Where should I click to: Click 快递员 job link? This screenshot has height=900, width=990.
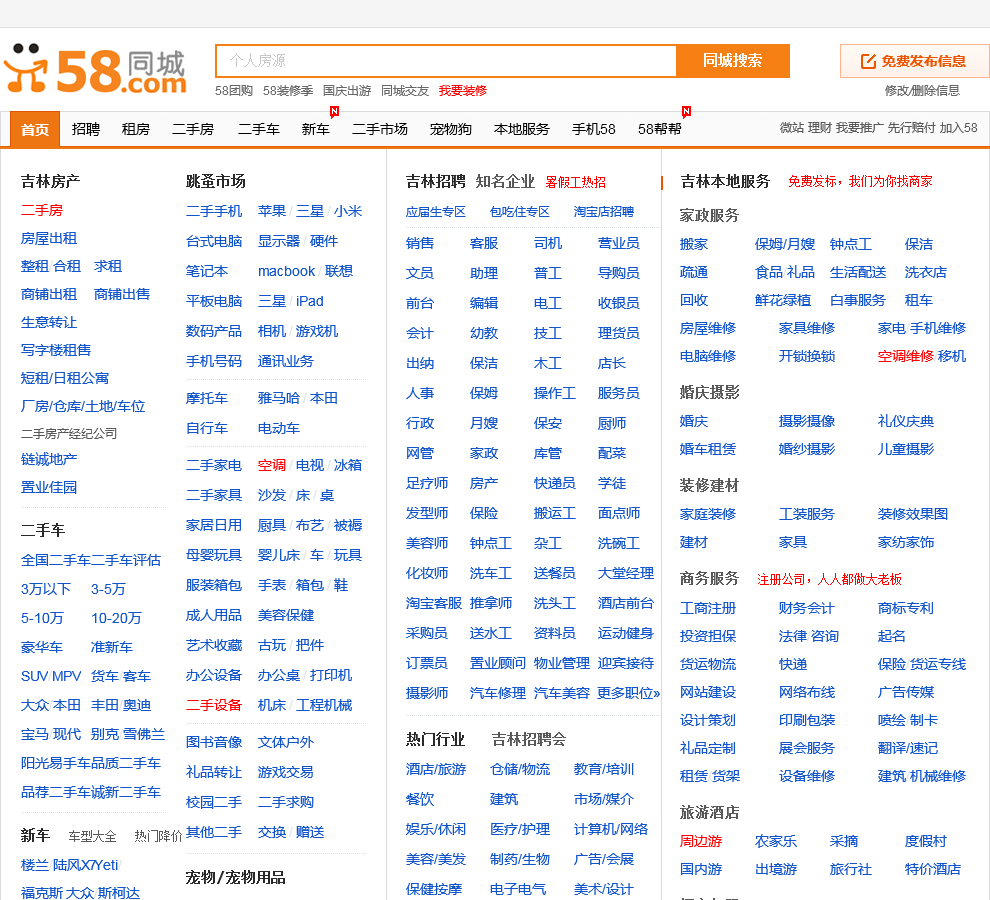coord(554,483)
